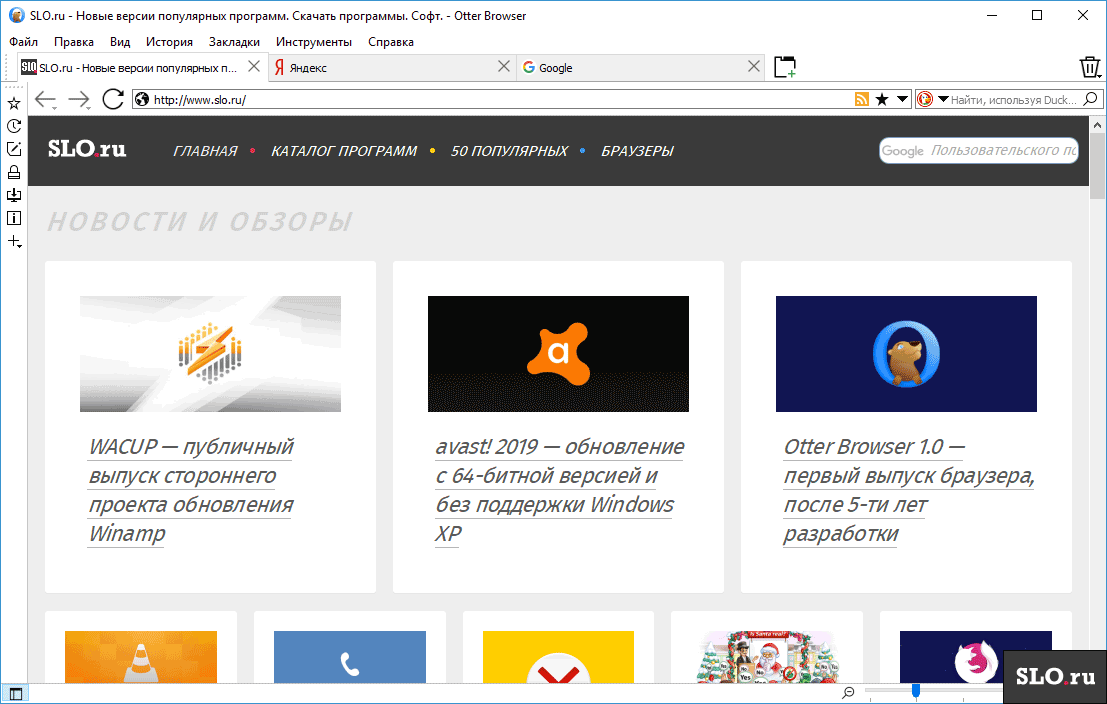Open the Файл menu
The height and width of the screenshot is (704, 1107).
[23, 42]
